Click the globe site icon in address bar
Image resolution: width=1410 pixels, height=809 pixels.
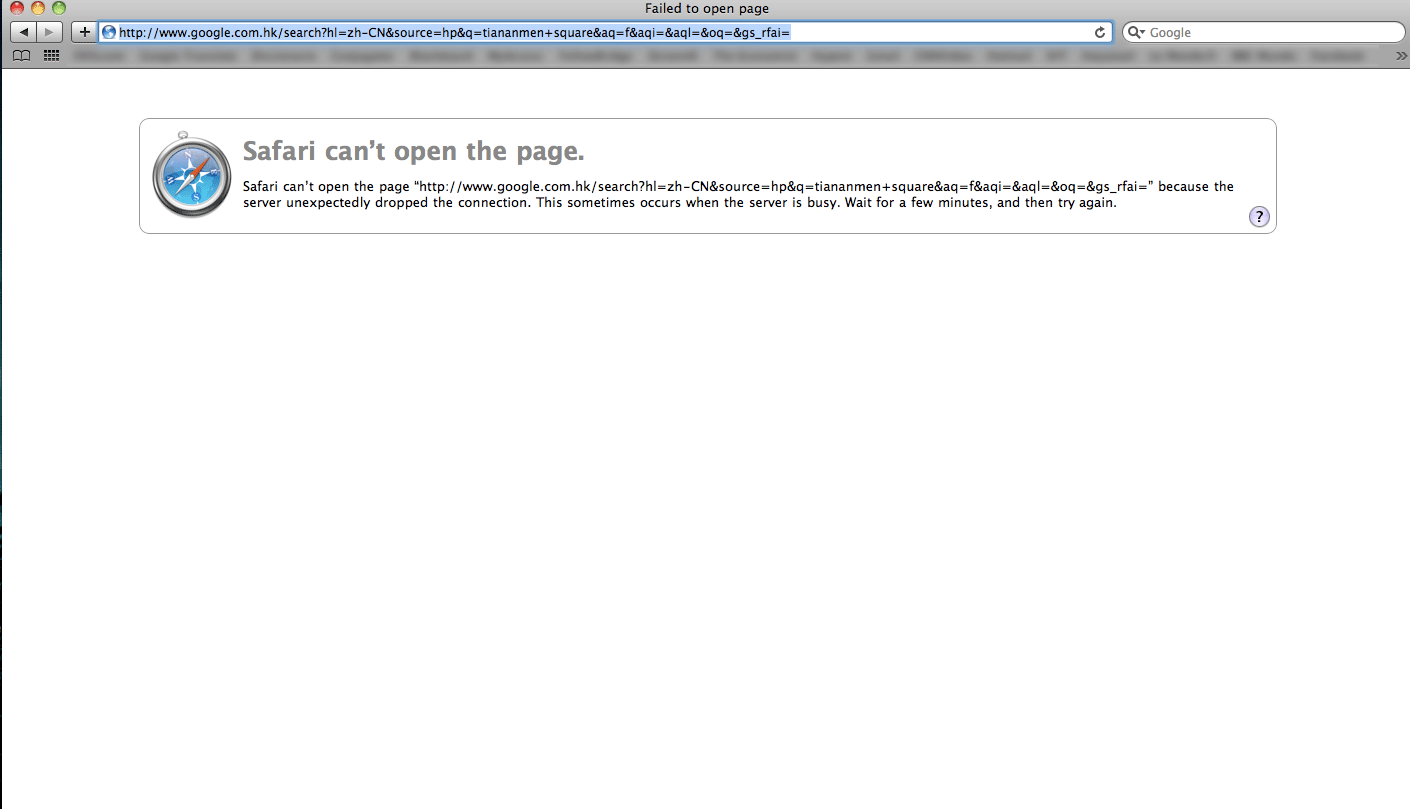(x=109, y=32)
